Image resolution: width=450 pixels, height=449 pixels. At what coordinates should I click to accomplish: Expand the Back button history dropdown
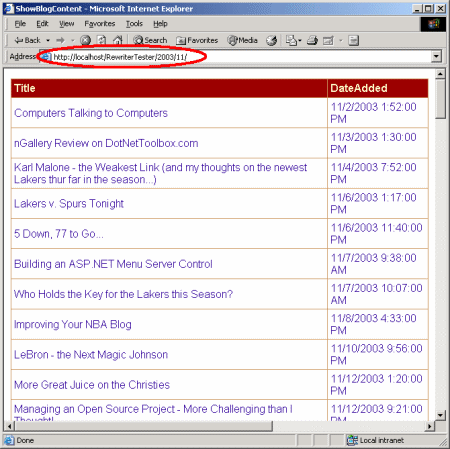click(48, 40)
